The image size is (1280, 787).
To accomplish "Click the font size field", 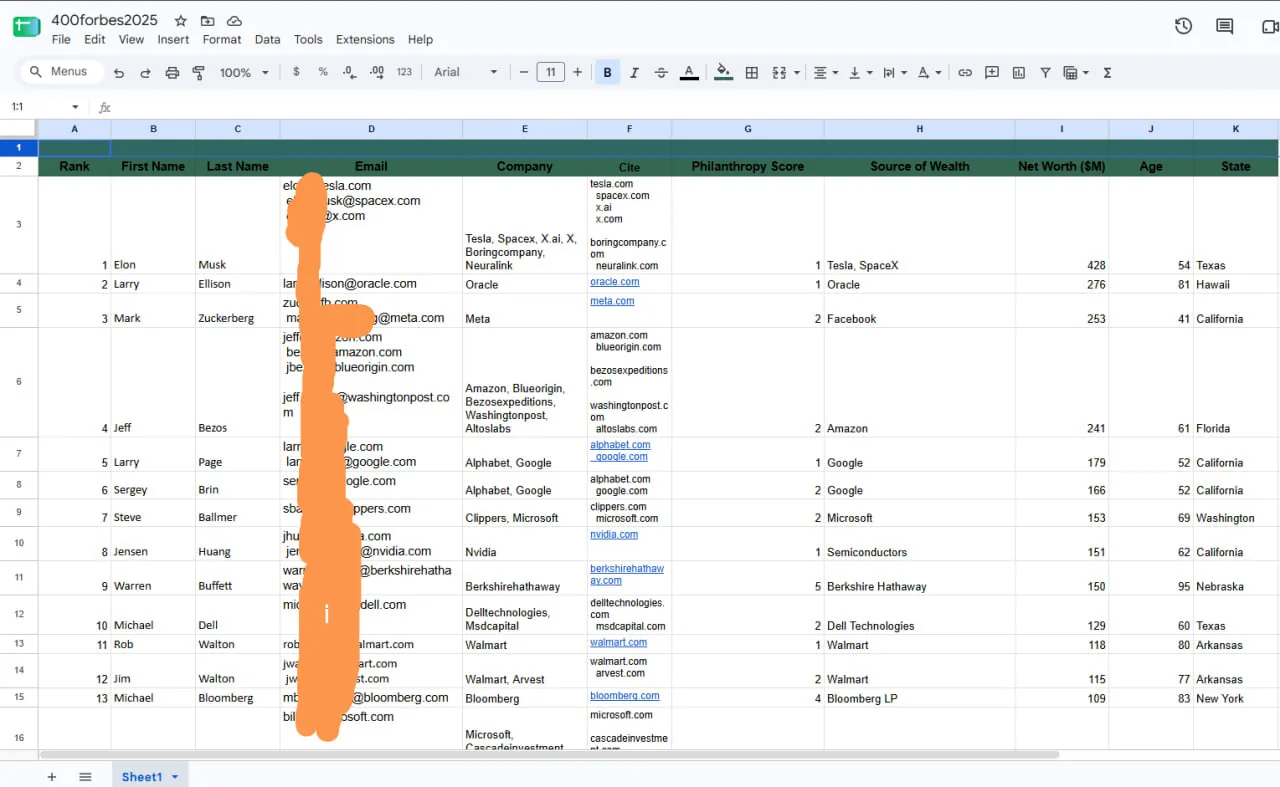I will click(x=550, y=72).
